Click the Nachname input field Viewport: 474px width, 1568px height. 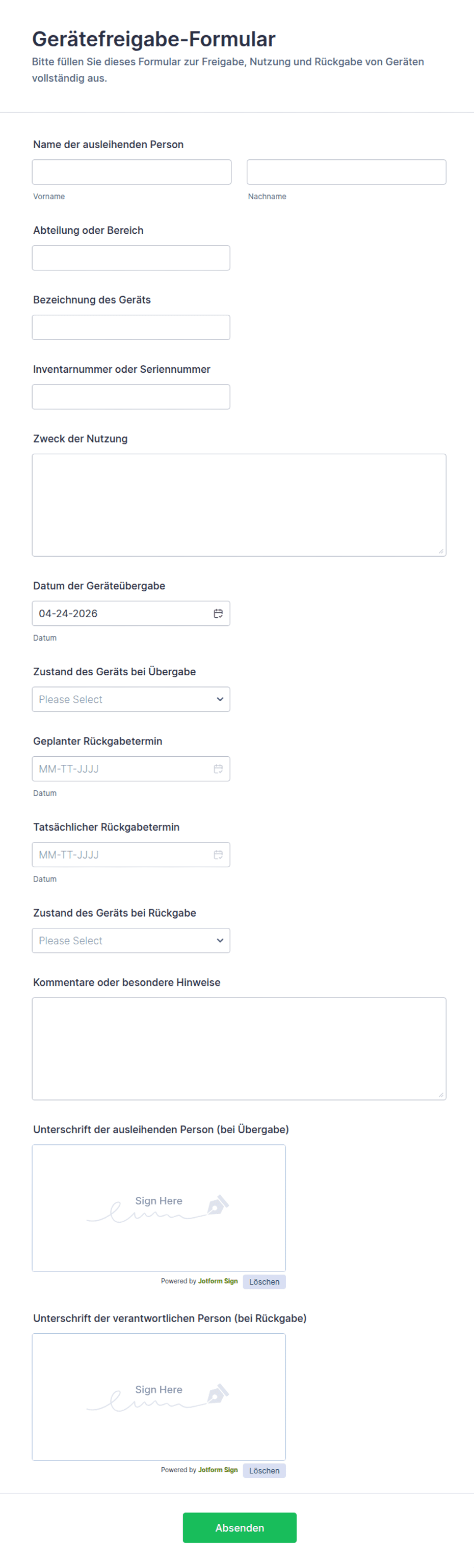pyautogui.click(x=346, y=172)
